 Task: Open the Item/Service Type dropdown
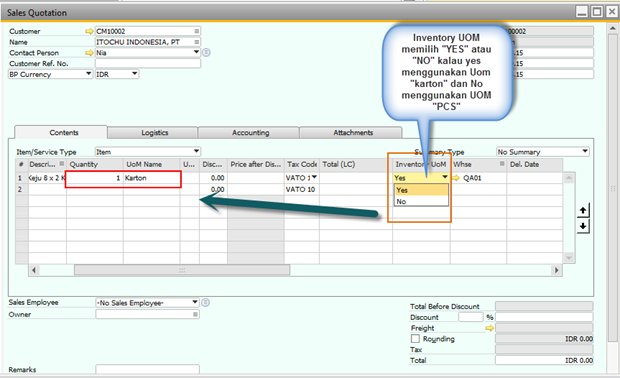click(196, 151)
